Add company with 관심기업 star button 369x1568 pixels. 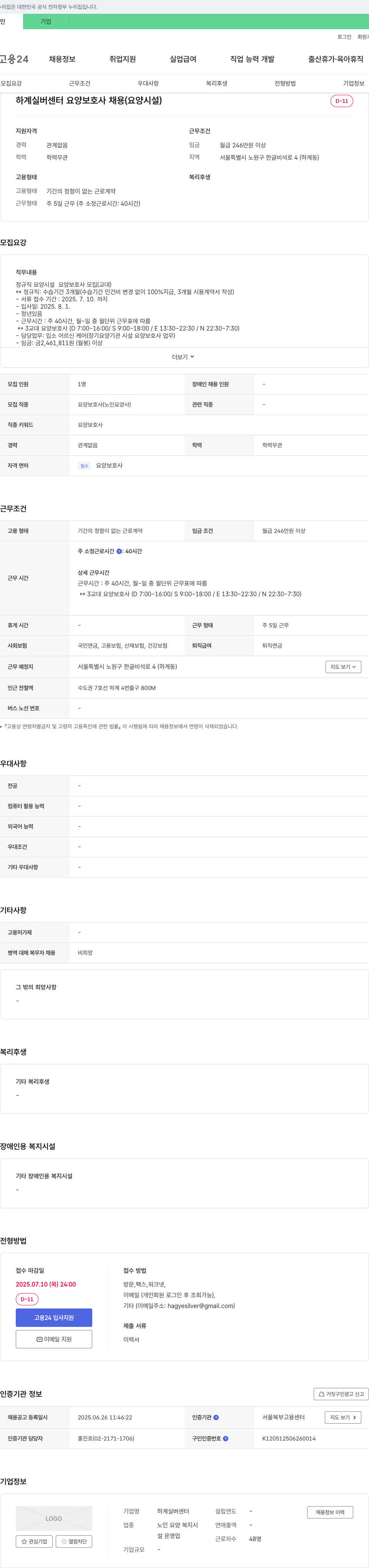click(34, 1542)
